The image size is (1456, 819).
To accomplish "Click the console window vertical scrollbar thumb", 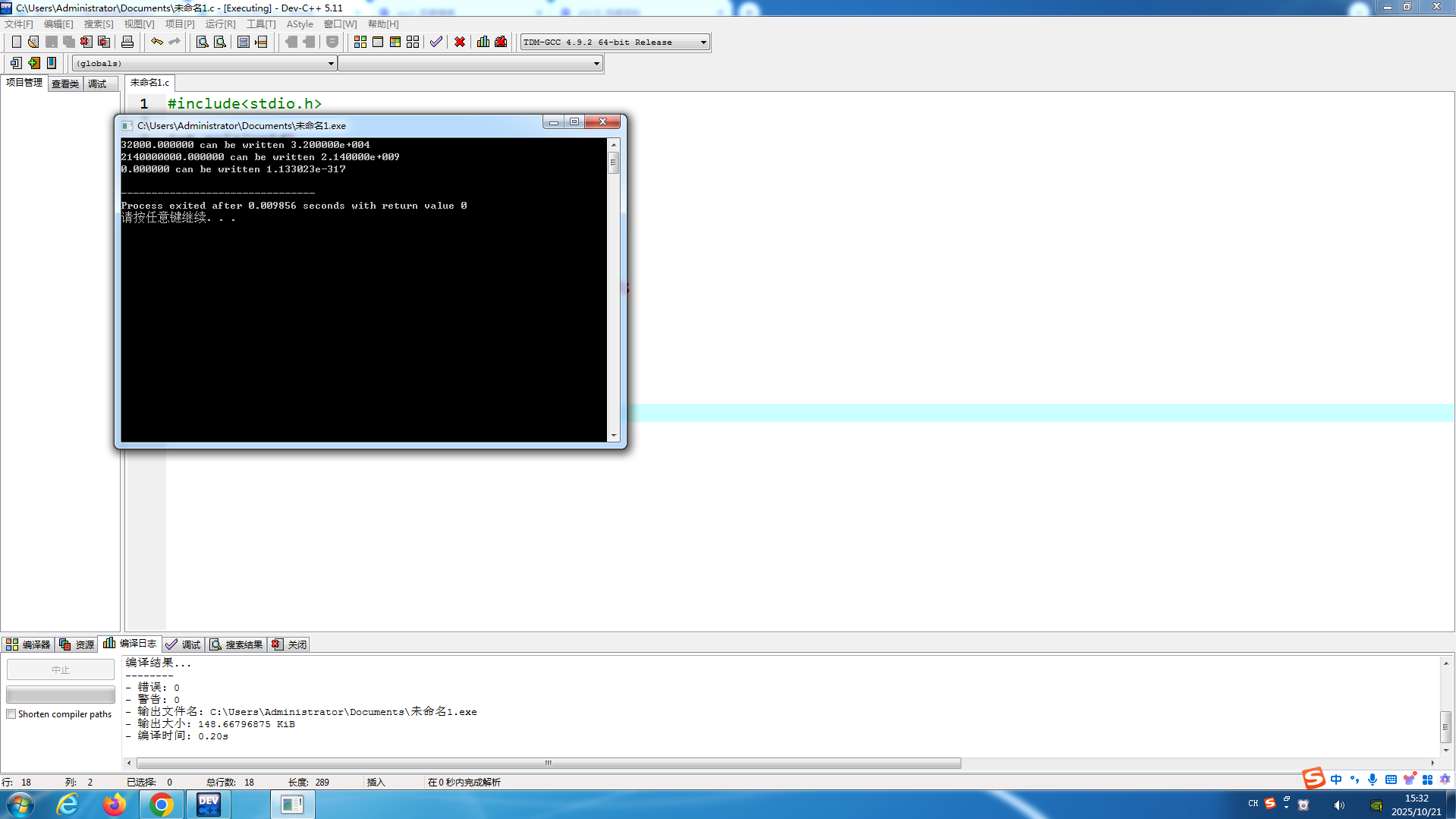I will (x=613, y=162).
